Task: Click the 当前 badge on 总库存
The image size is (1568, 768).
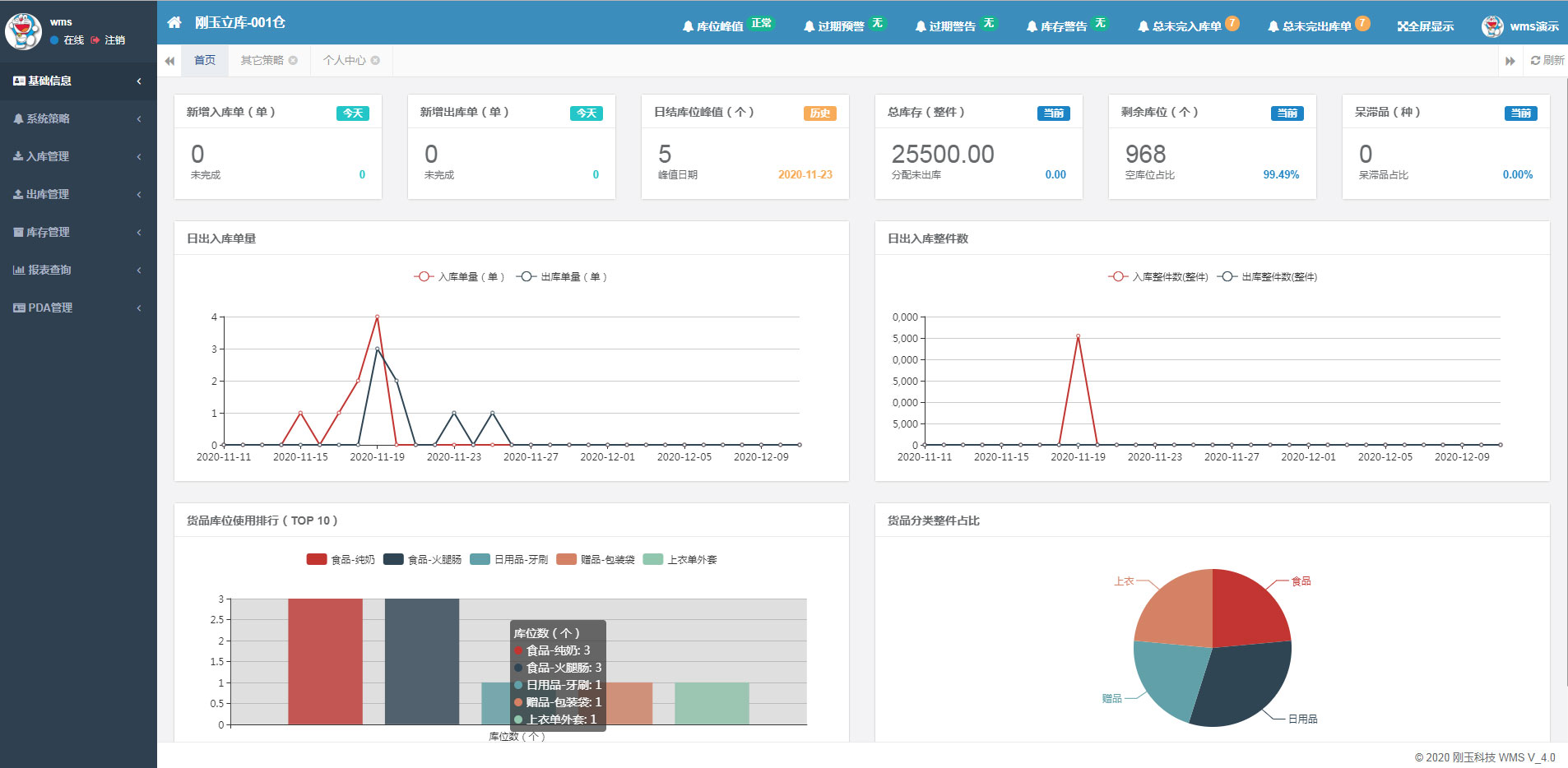Action: [x=1054, y=113]
